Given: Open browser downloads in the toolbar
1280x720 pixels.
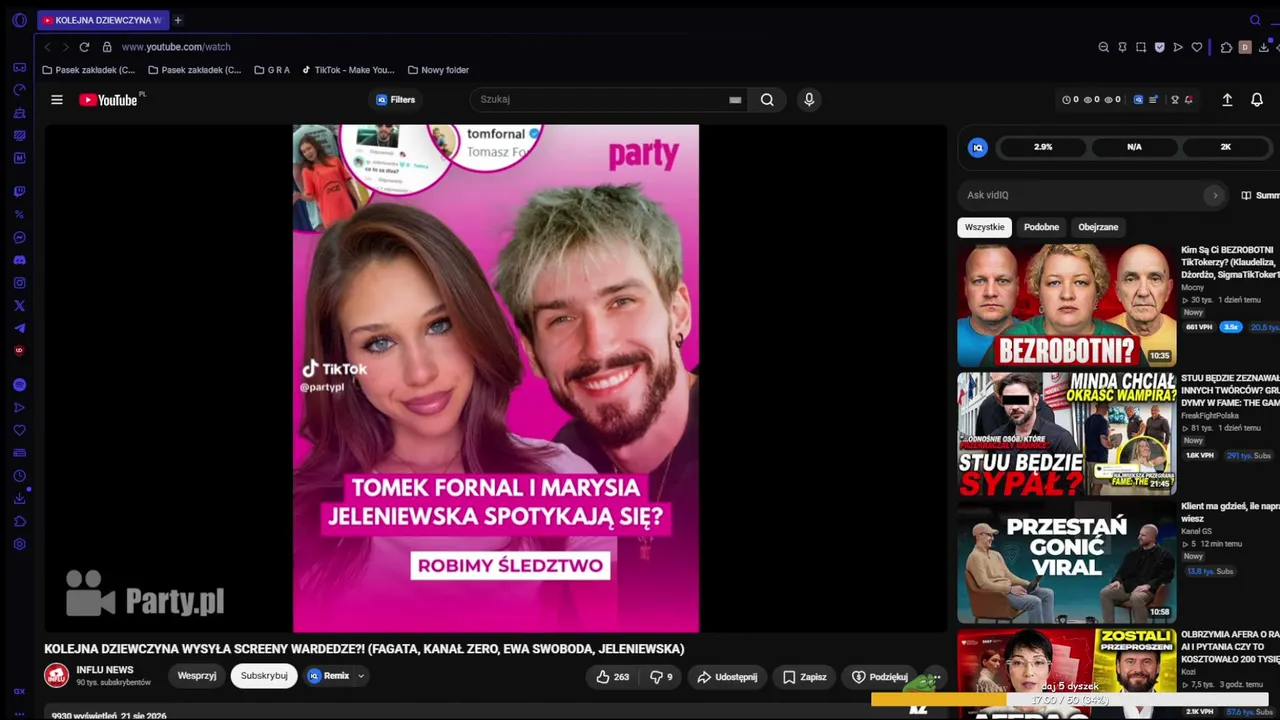Looking at the screenshot, I should (1264, 47).
